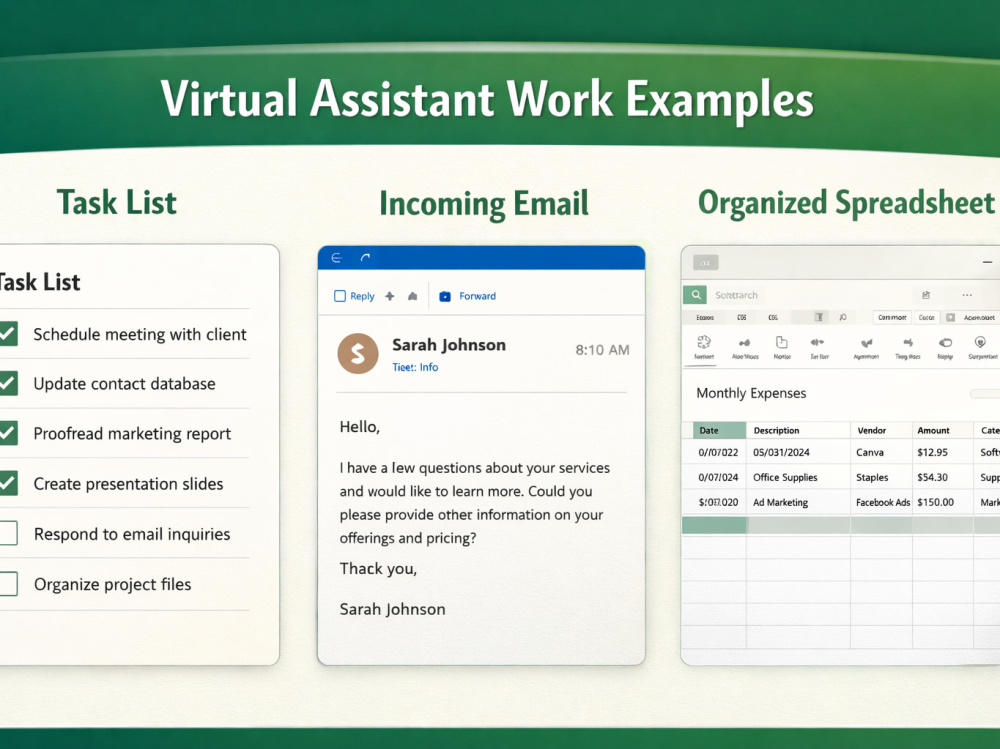Click the Hello, greeting in email body
The width and height of the screenshot is (1000, 749).
click(x=360, y=426)
